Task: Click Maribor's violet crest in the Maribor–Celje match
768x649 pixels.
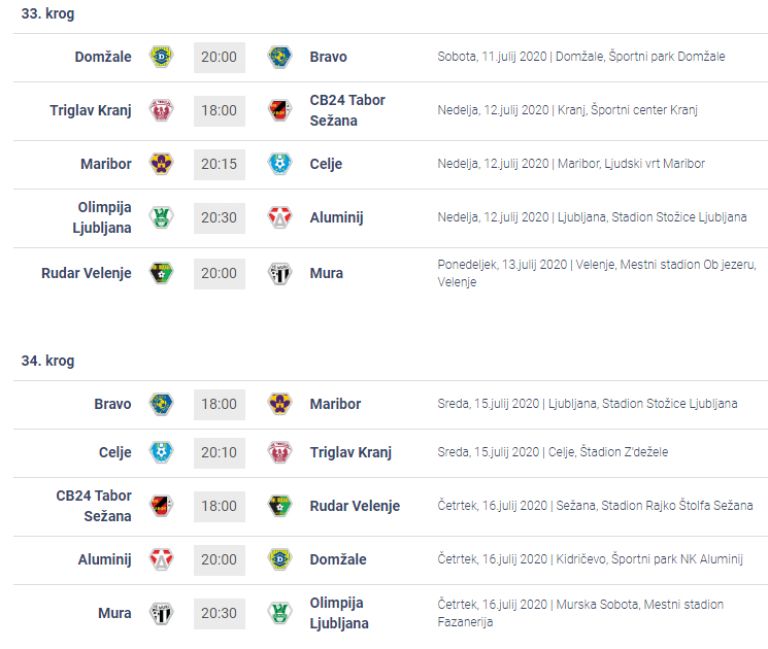Action: point(160,164)
